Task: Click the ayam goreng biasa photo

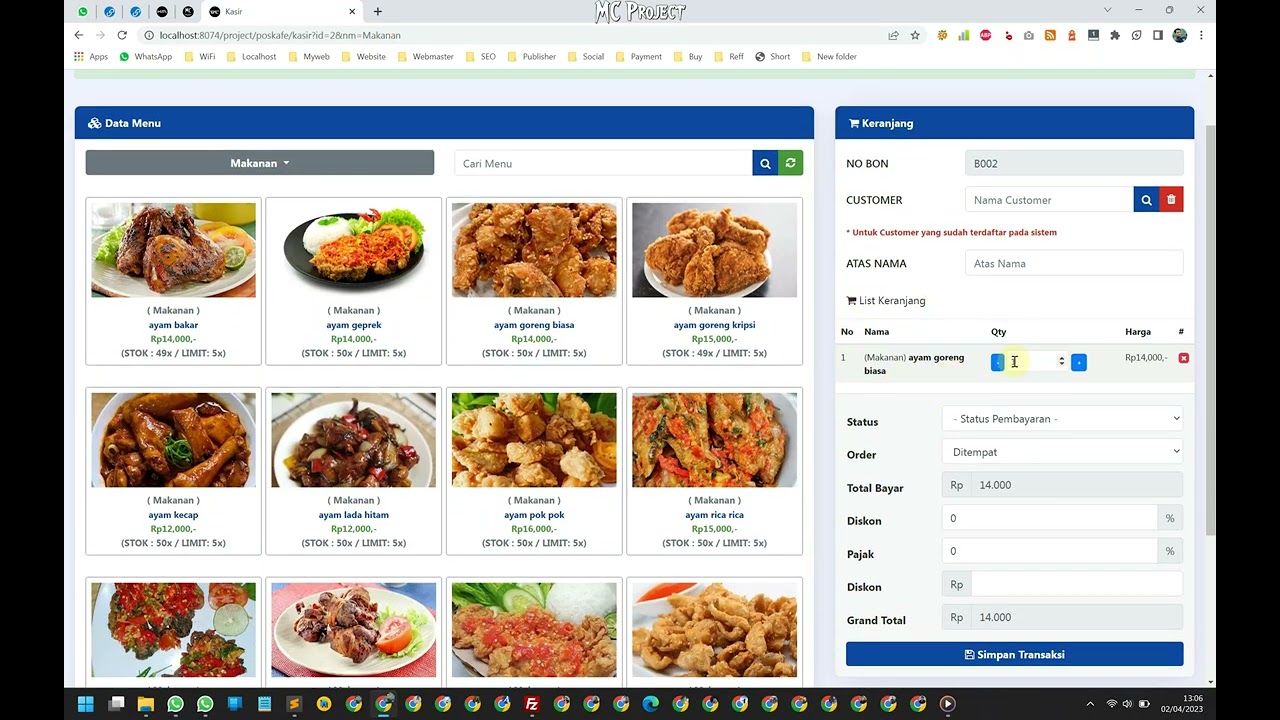Action: tap(534, 250)
